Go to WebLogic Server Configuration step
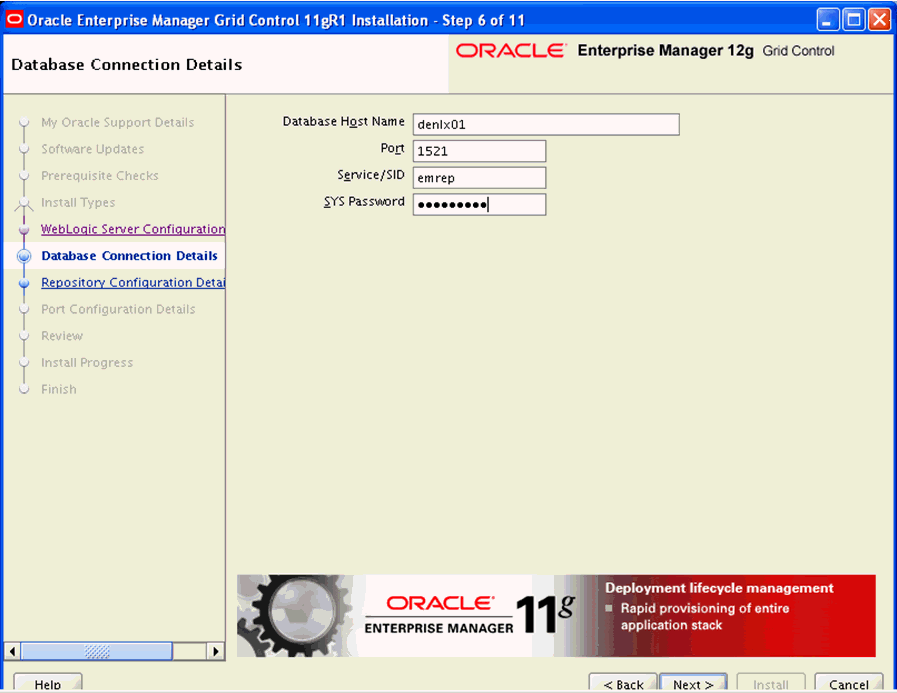897x693 pixels. click(133, 229)
